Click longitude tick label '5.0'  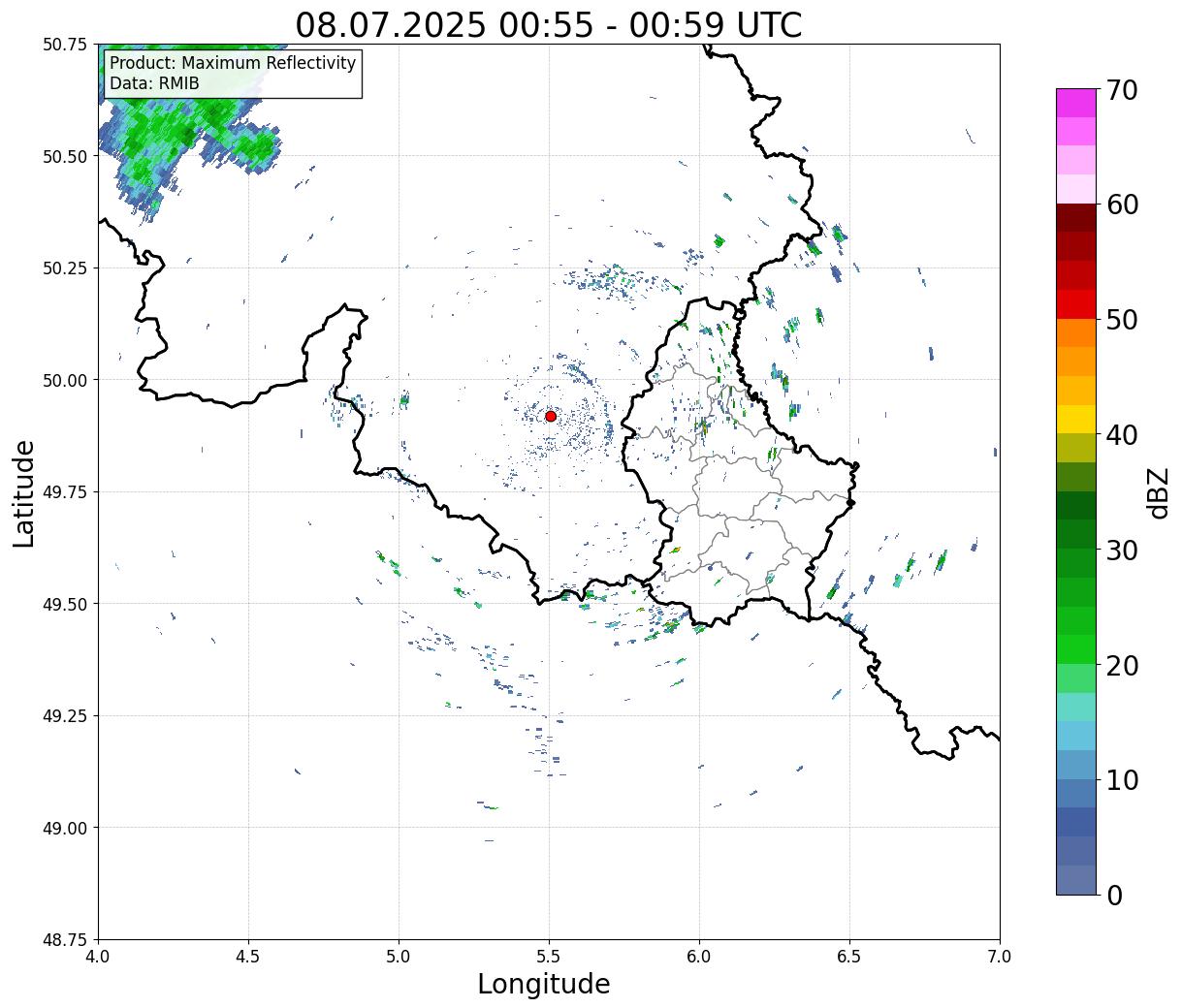tap(399, 957)
